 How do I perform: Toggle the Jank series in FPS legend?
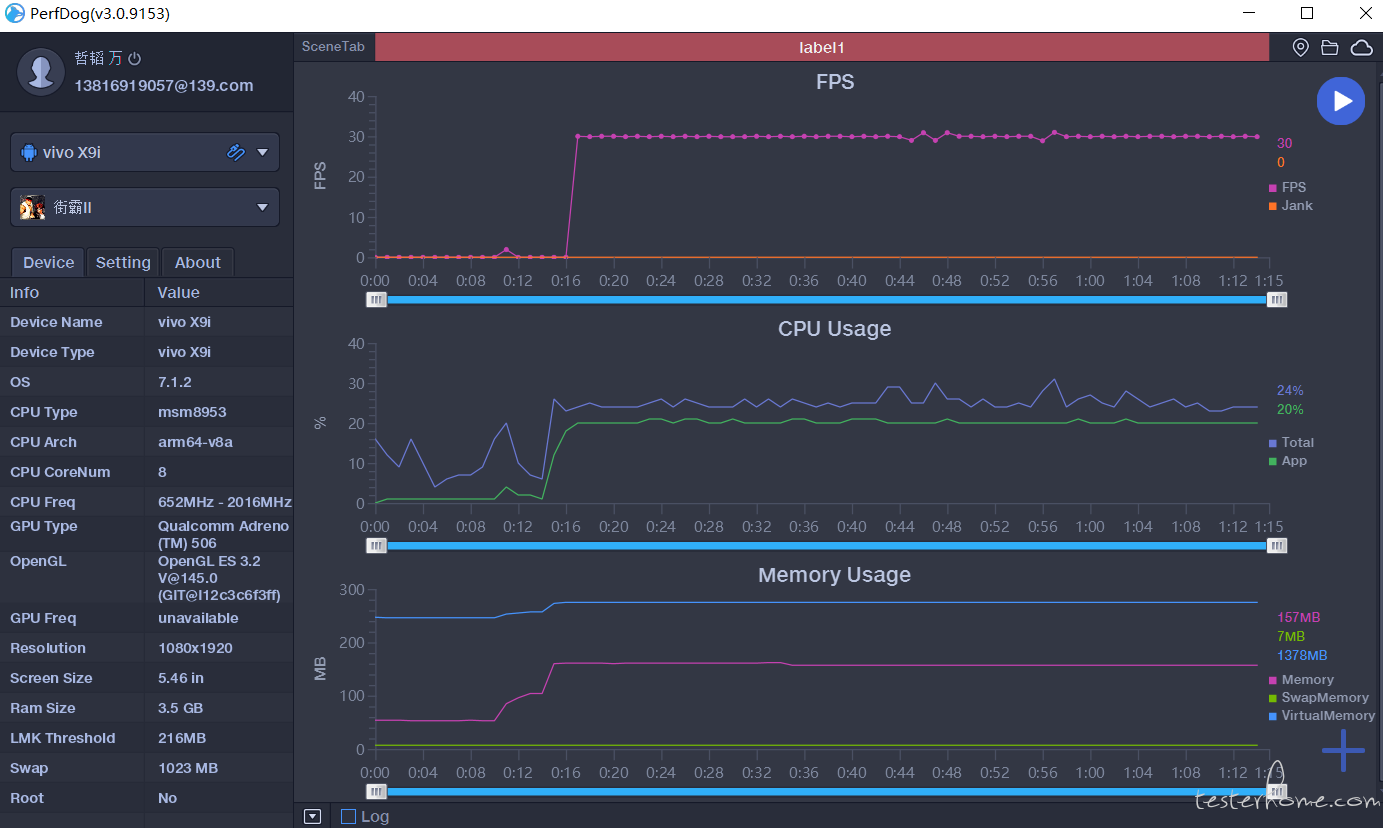point(1290,206)
